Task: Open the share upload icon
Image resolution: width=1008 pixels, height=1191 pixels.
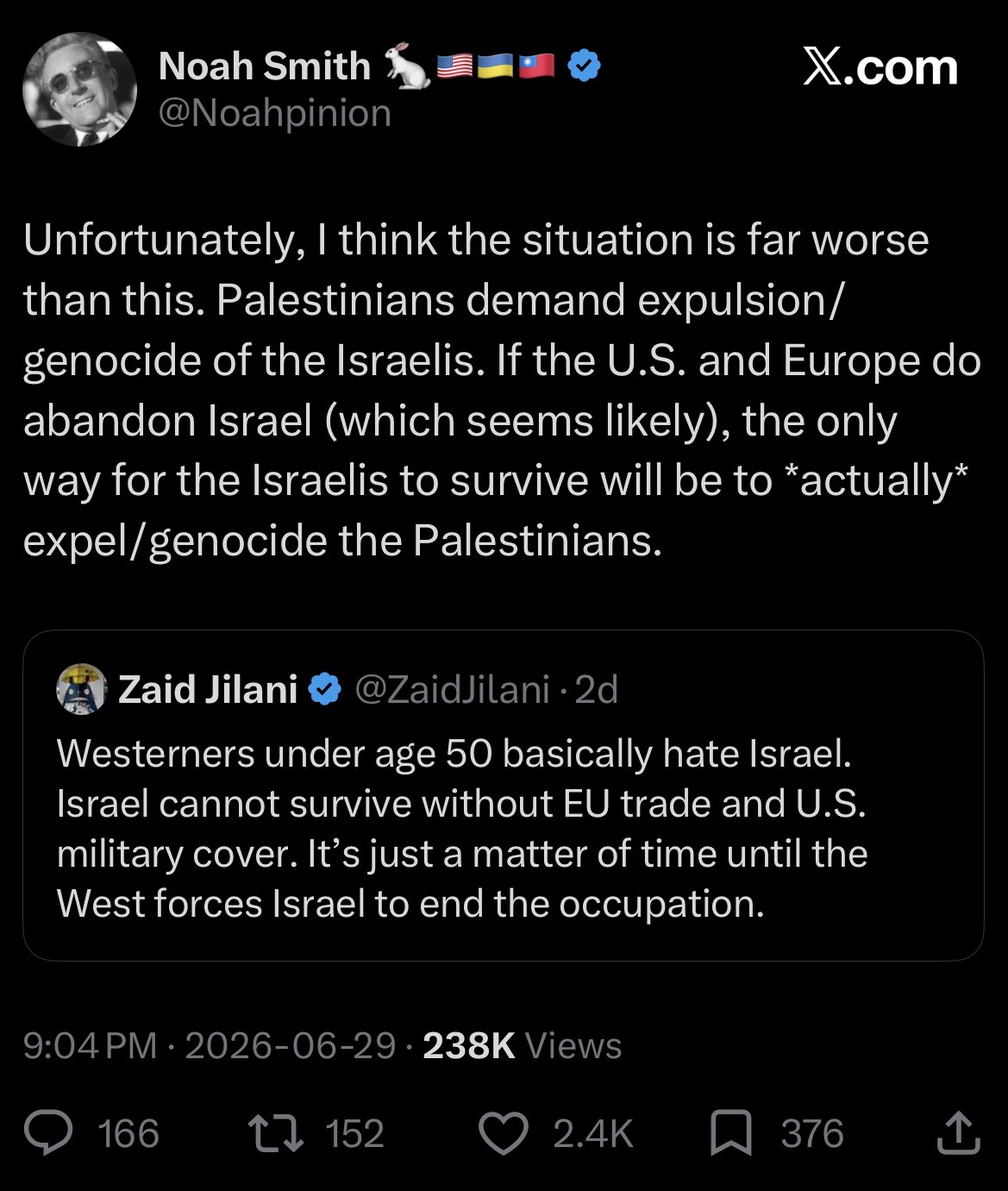Action: 958,1132
